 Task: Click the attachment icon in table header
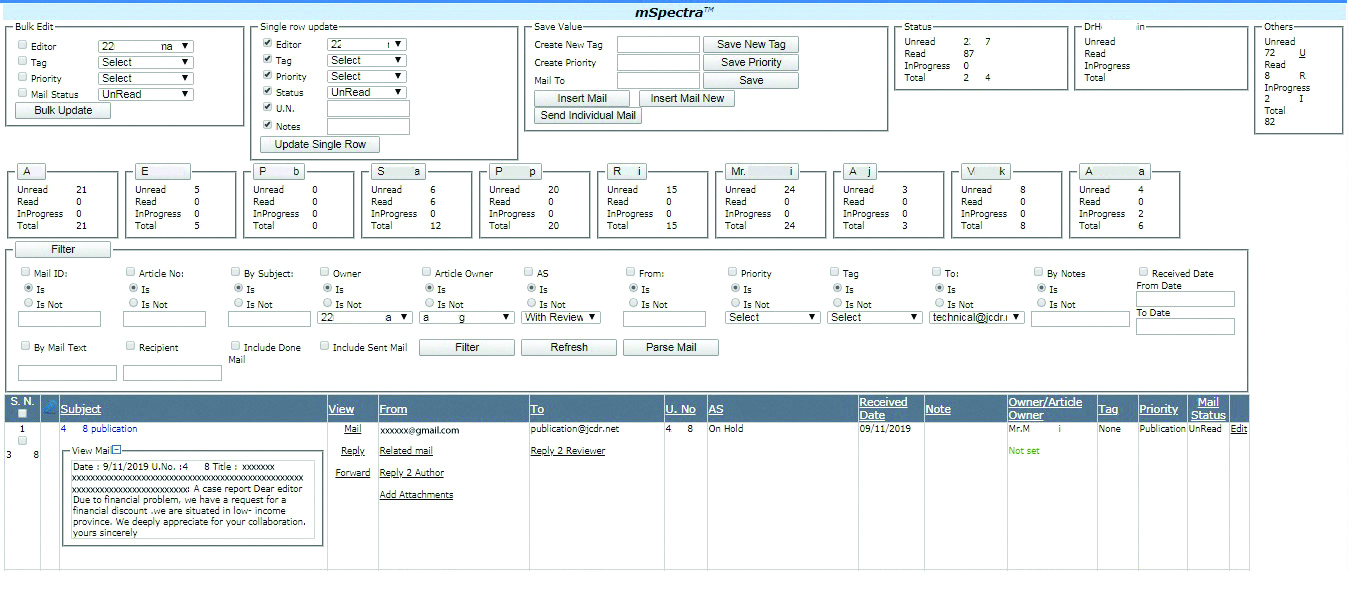tap(50, 408)
